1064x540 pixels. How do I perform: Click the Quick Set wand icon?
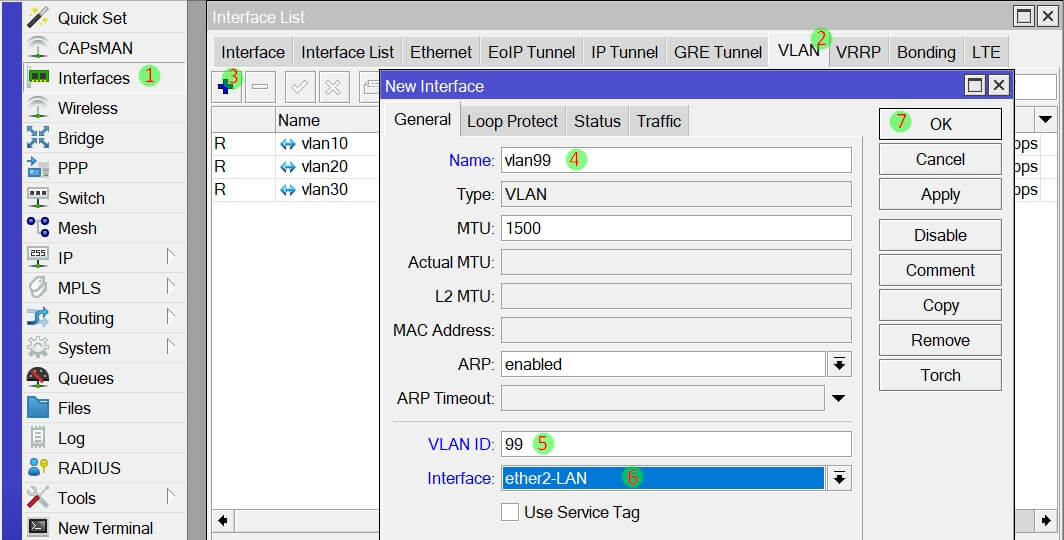(39, 18)
